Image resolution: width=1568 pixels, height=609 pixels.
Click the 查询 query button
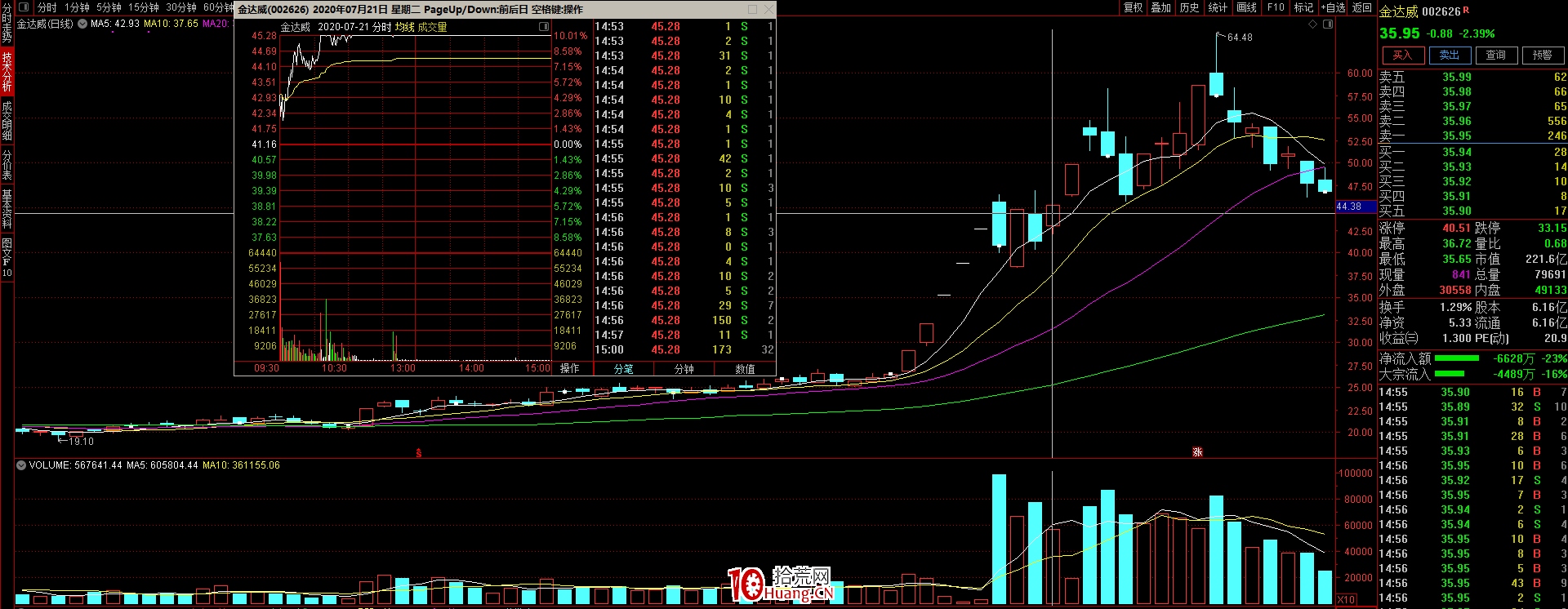click(x=1496, y=56)
